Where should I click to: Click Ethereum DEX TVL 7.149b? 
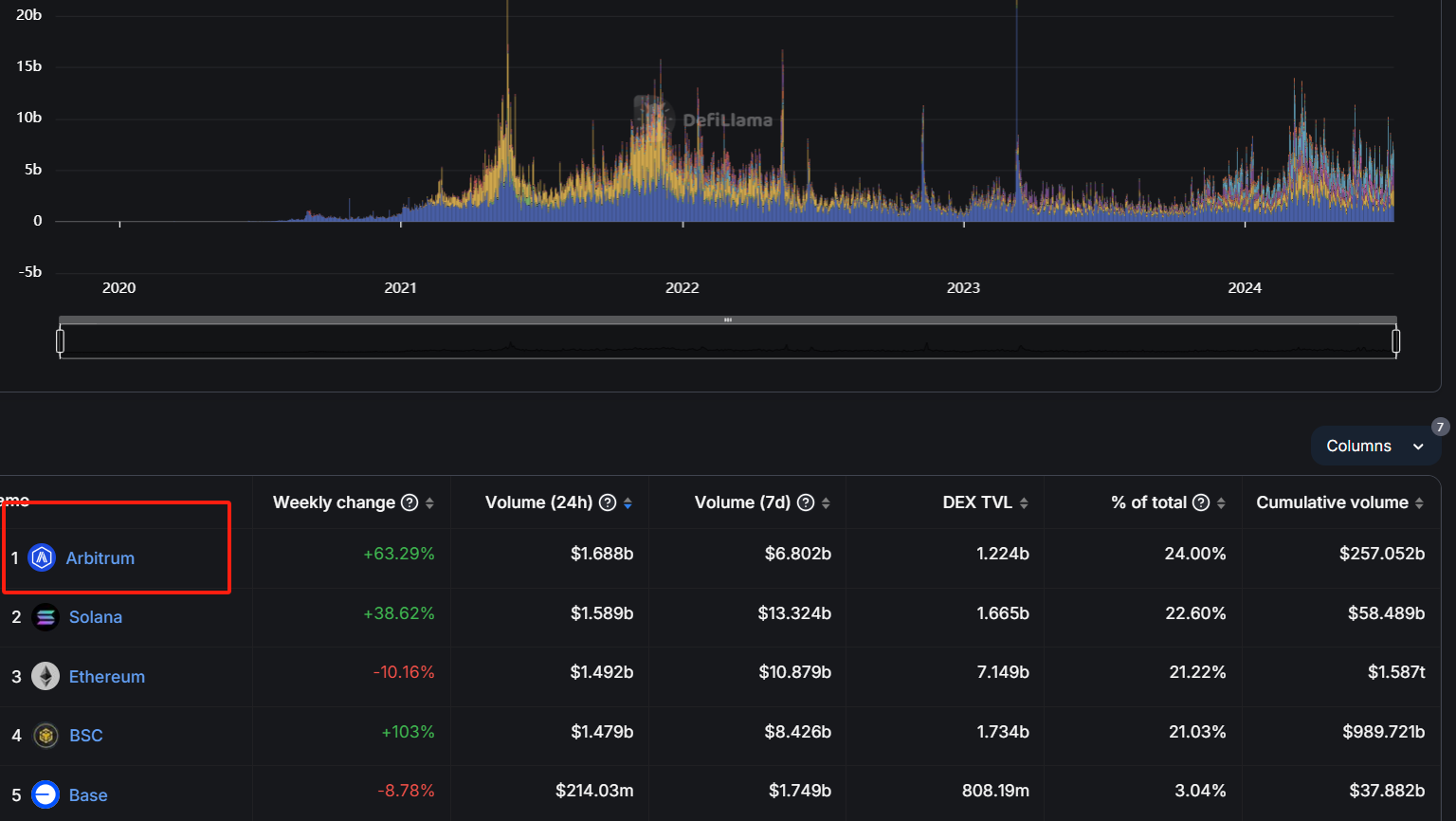point(1003,672)
